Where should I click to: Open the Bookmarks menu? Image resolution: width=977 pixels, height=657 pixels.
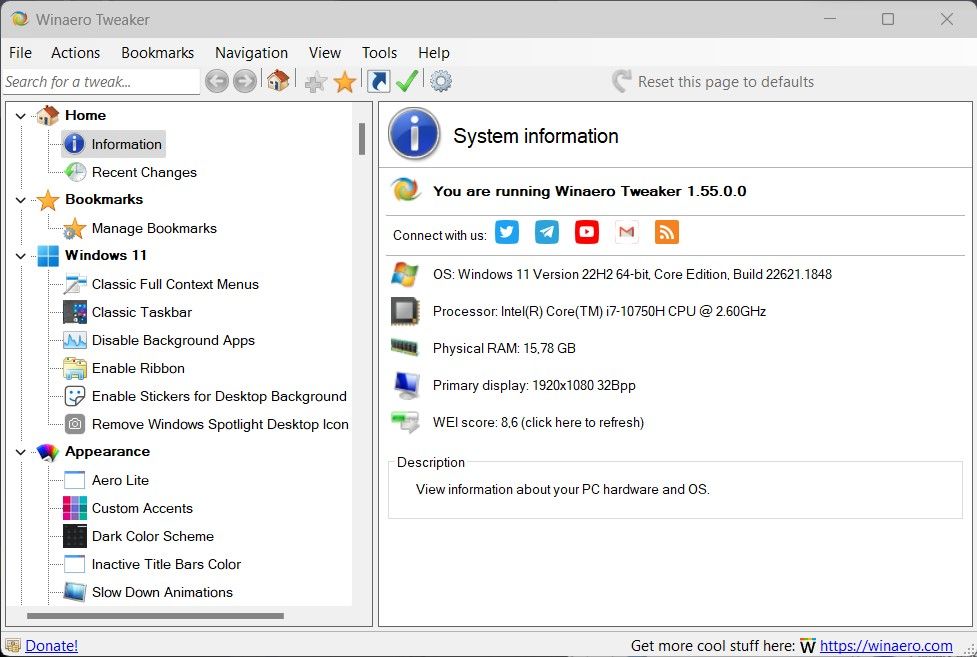point(158,53)
